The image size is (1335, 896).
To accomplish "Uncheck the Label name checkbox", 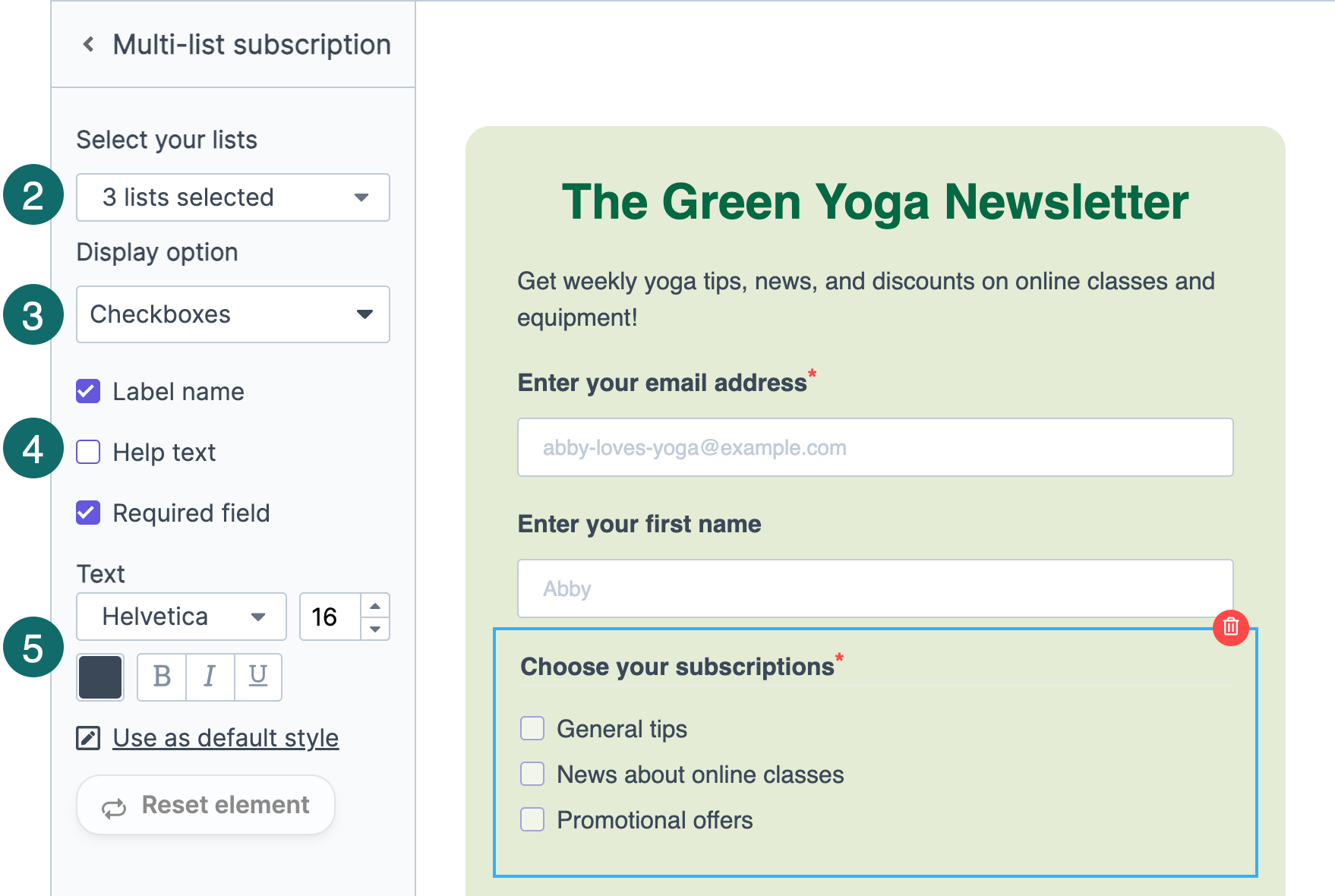I will click(88, 392).
